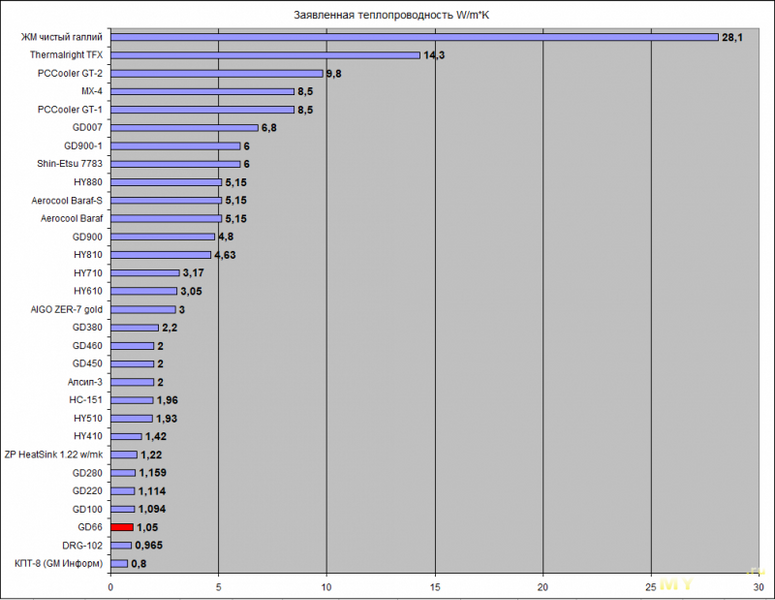The height and width of the screenshot is (600, 775).
Task: Select the 'Aerocool Baraf' label
Action: click(x=72, y=218)
